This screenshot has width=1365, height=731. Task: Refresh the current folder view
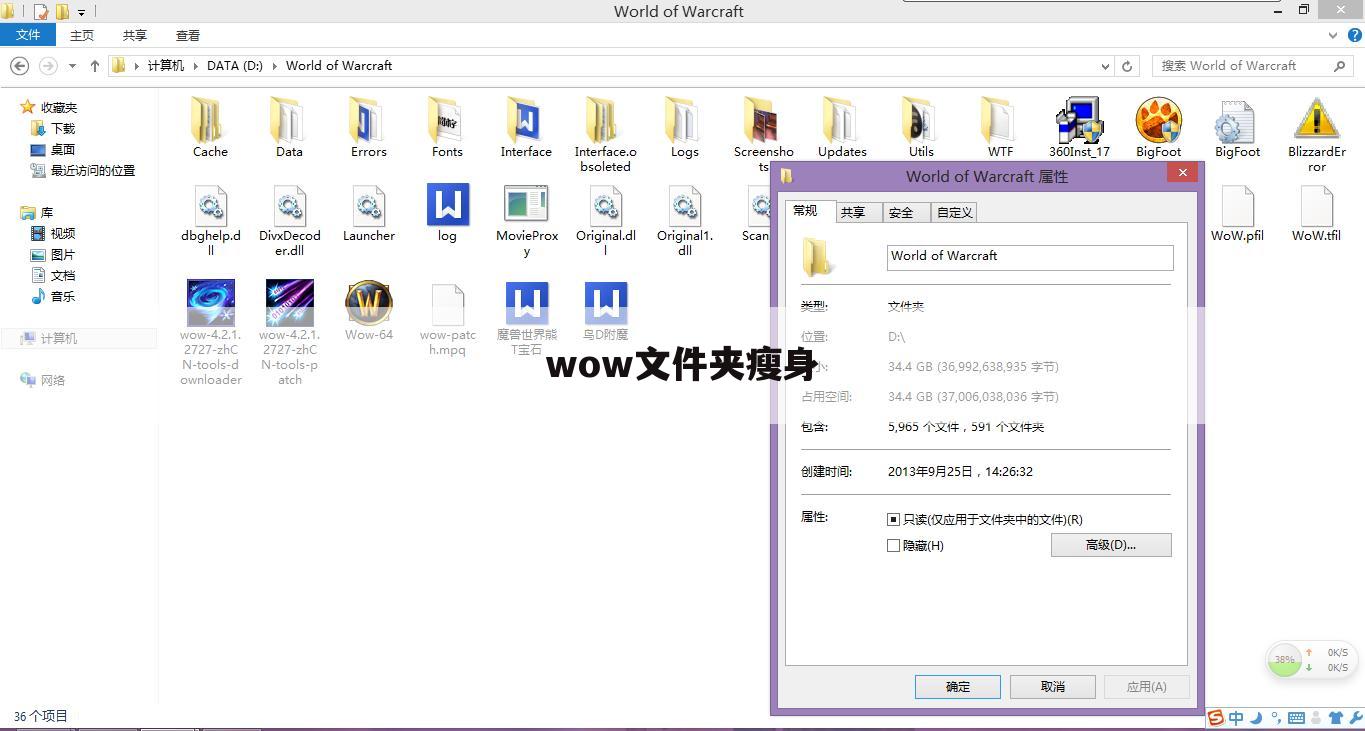click(x=1127, y=66)
